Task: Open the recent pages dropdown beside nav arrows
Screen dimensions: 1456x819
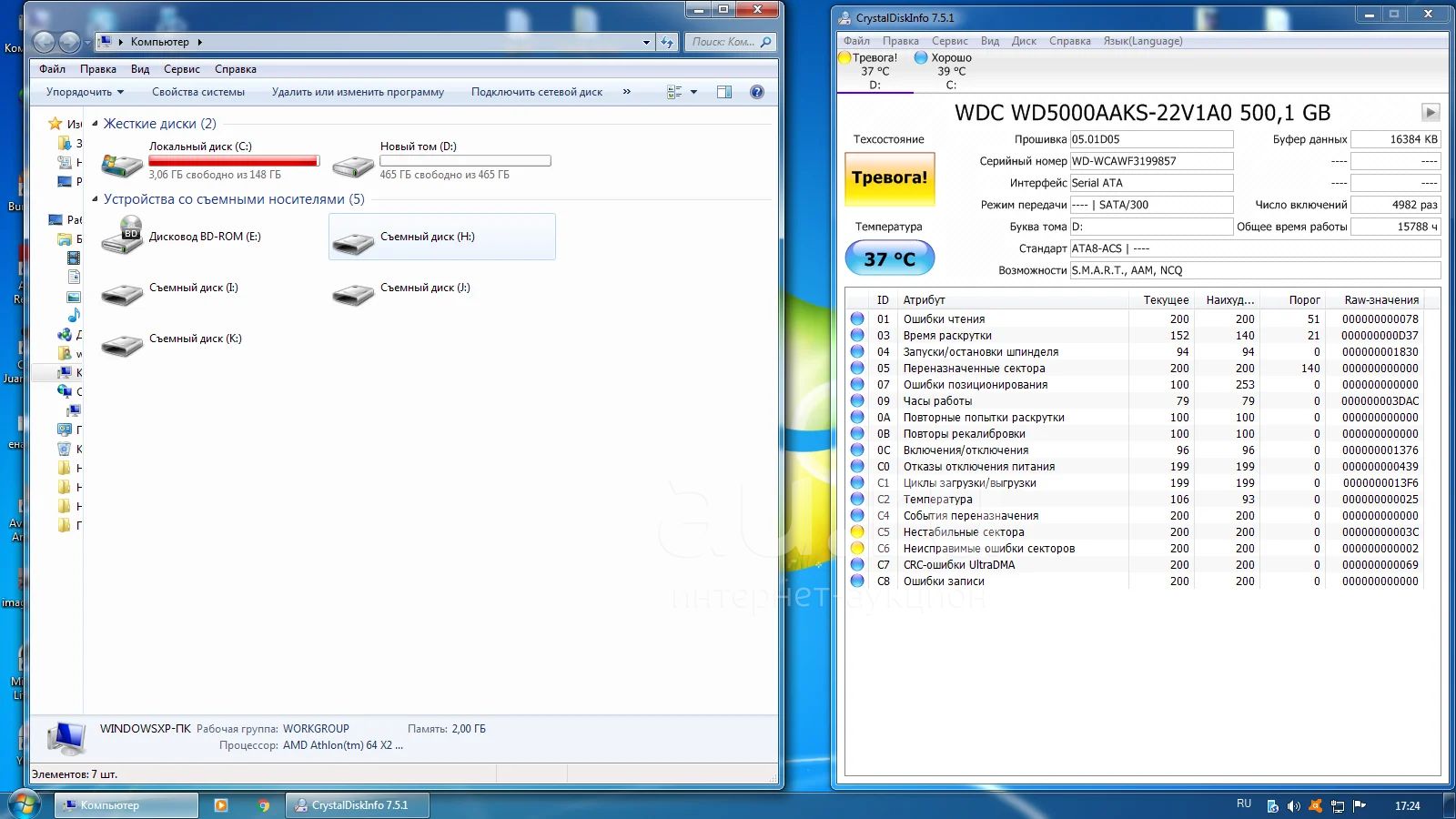Action: pos(87,42)
